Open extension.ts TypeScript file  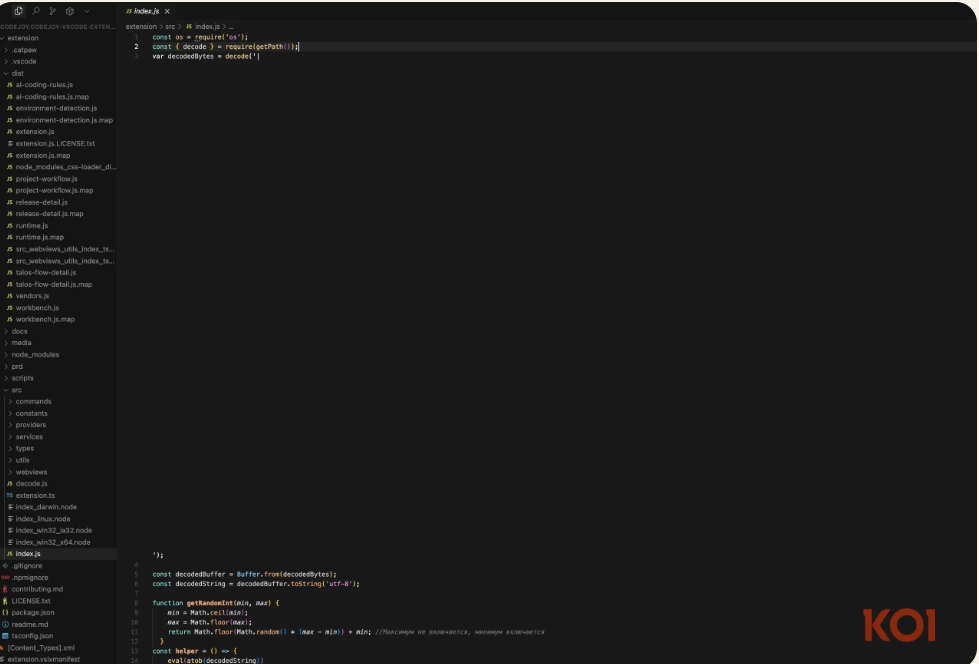click(35, 495)
